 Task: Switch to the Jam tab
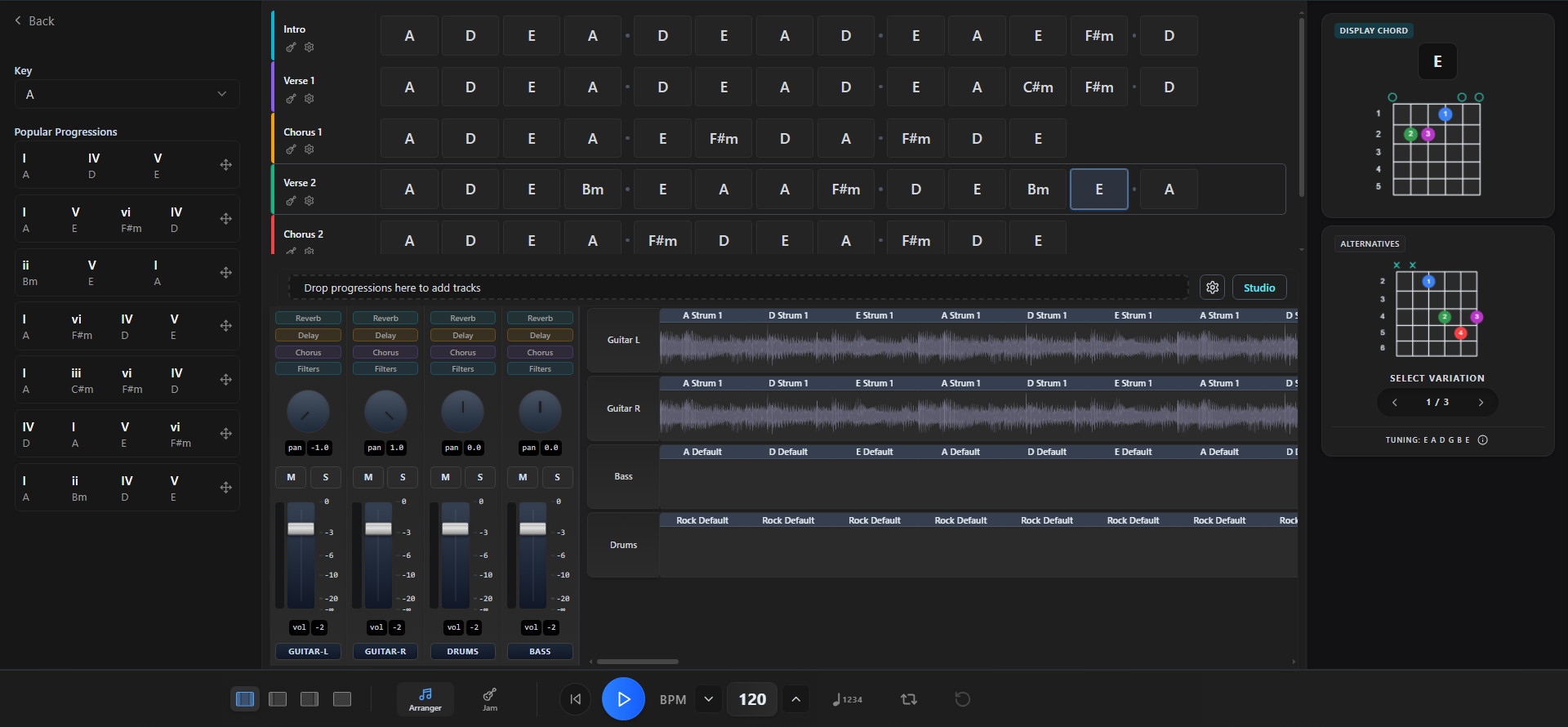click(x=490, y=699)
